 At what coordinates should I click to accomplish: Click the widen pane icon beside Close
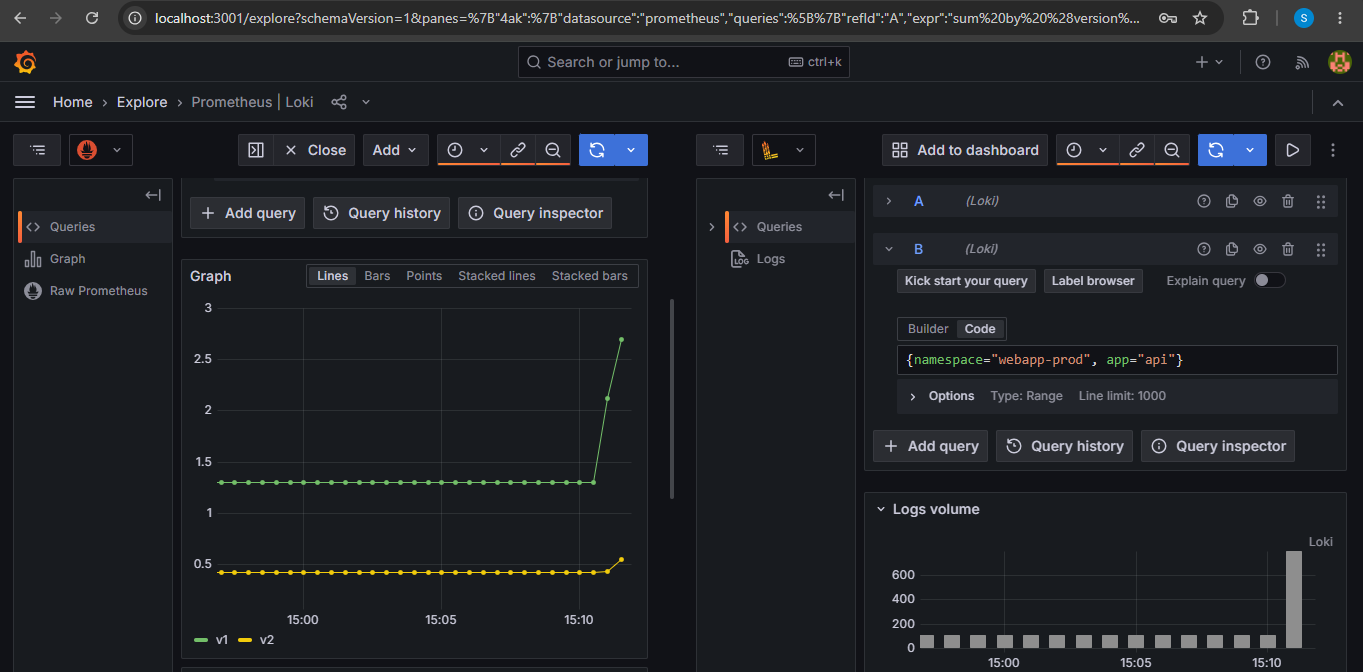coord(256,150)
